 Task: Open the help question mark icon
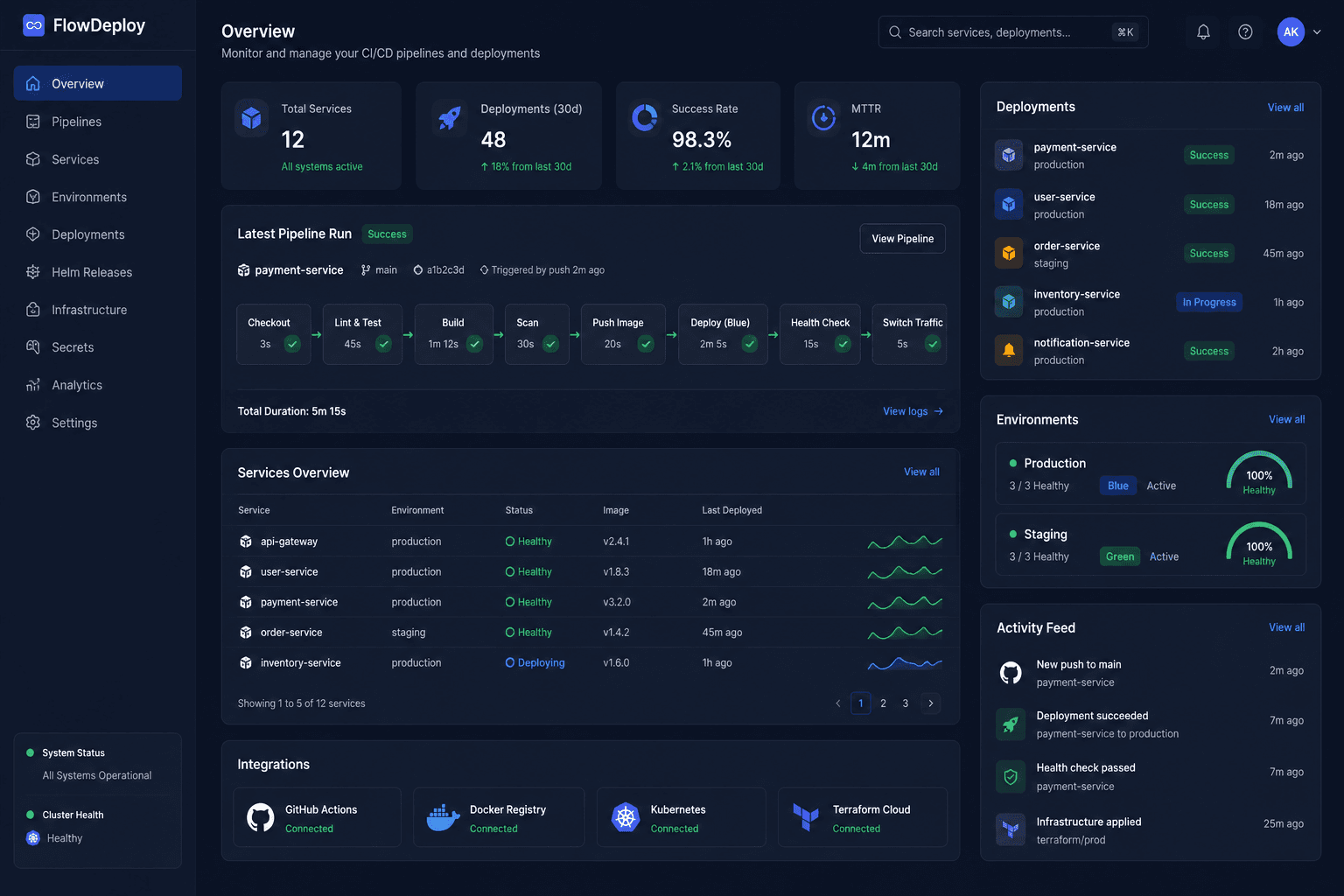tap(1245, 32)
